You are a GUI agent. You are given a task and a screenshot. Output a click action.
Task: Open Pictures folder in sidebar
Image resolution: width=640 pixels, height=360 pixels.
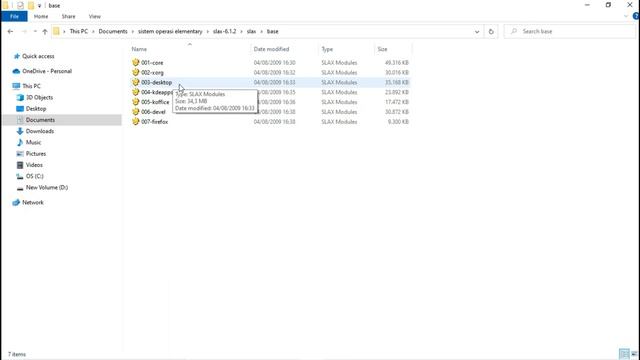pos(36,153)
